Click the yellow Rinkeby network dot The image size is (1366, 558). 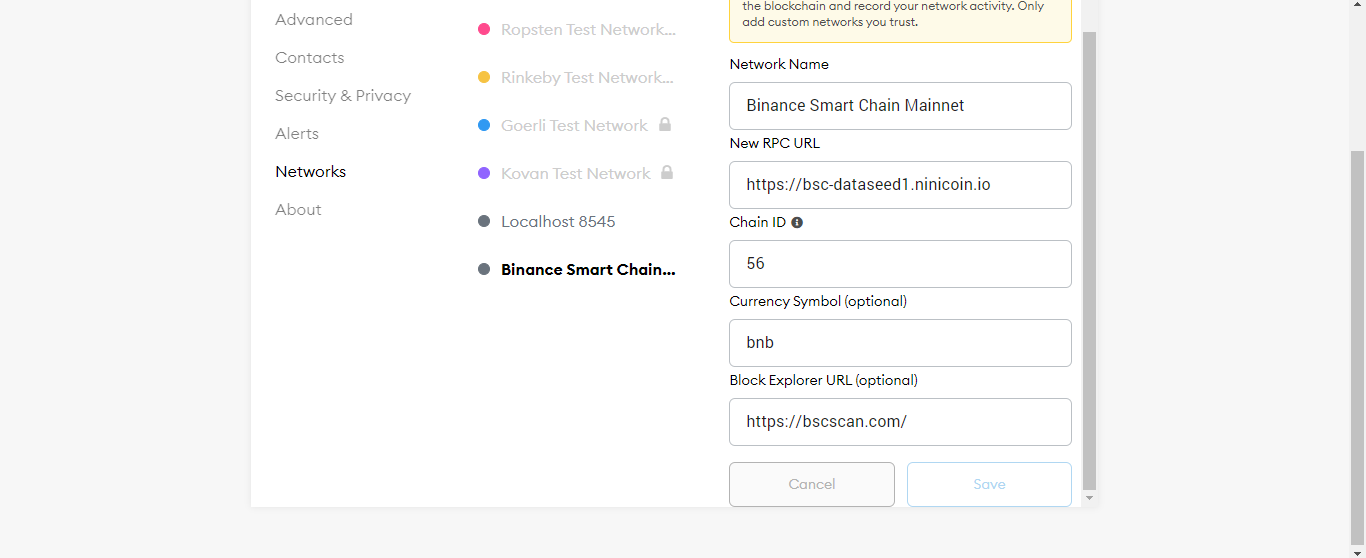click(484, 78)
